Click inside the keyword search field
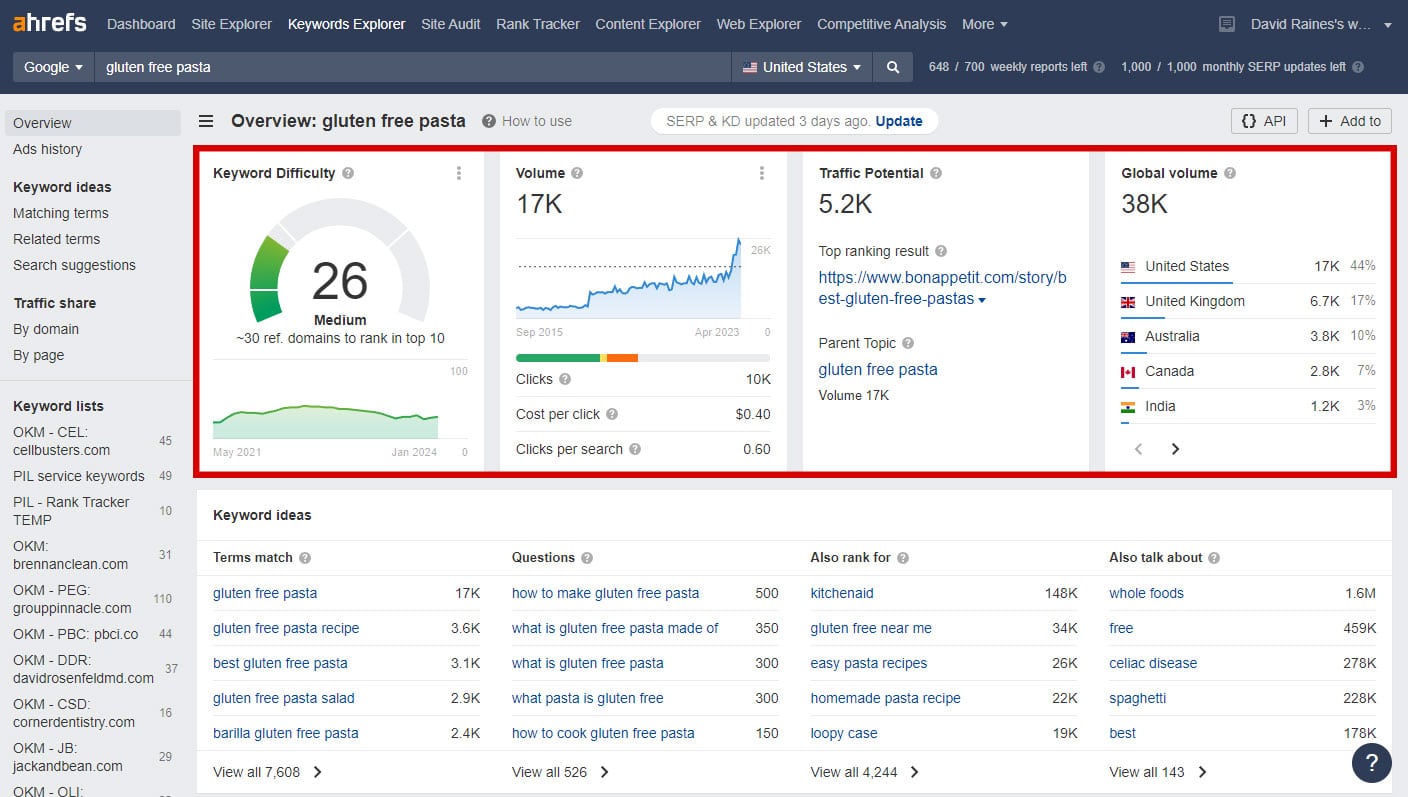 coord(413,67)
